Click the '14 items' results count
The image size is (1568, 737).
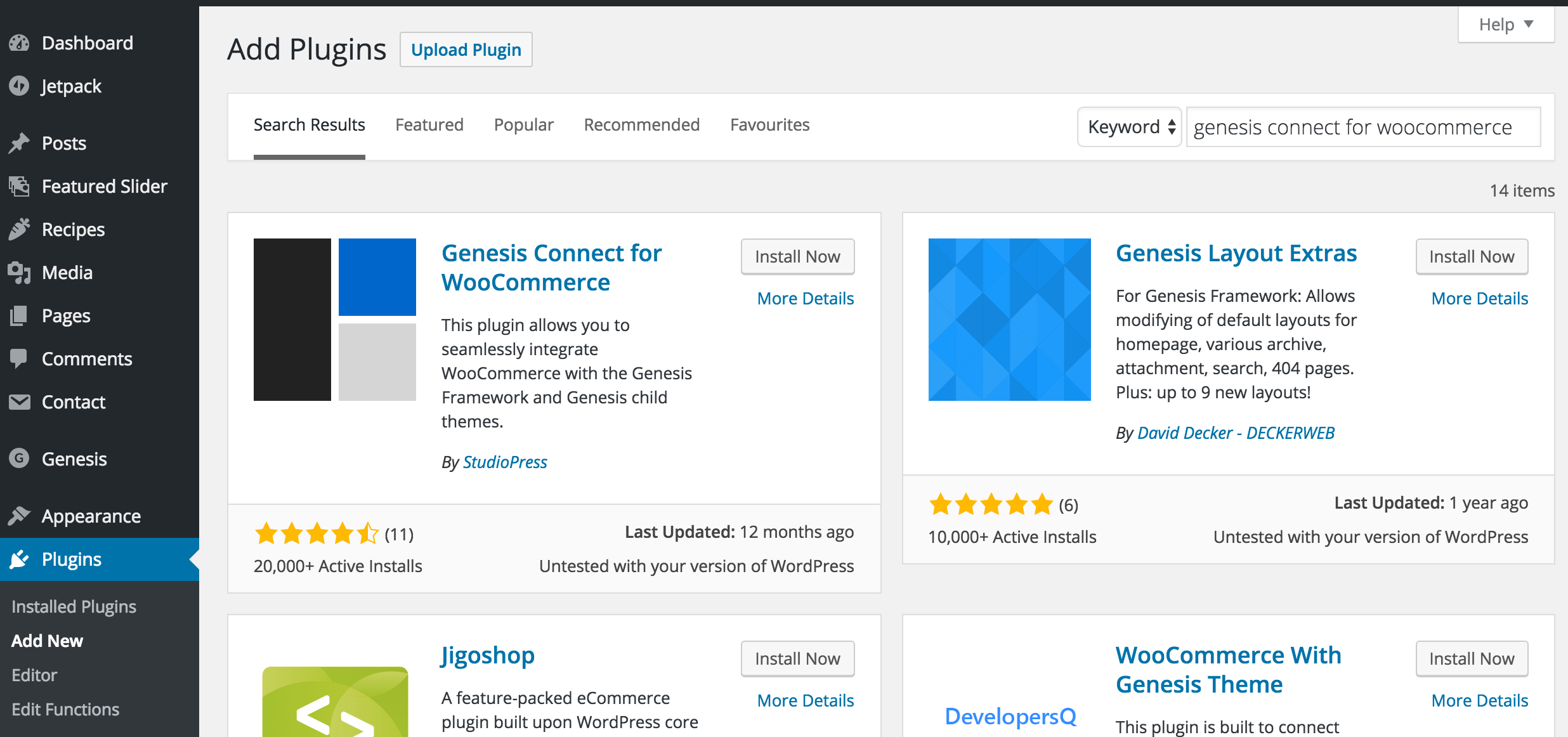pos(1522,190)
